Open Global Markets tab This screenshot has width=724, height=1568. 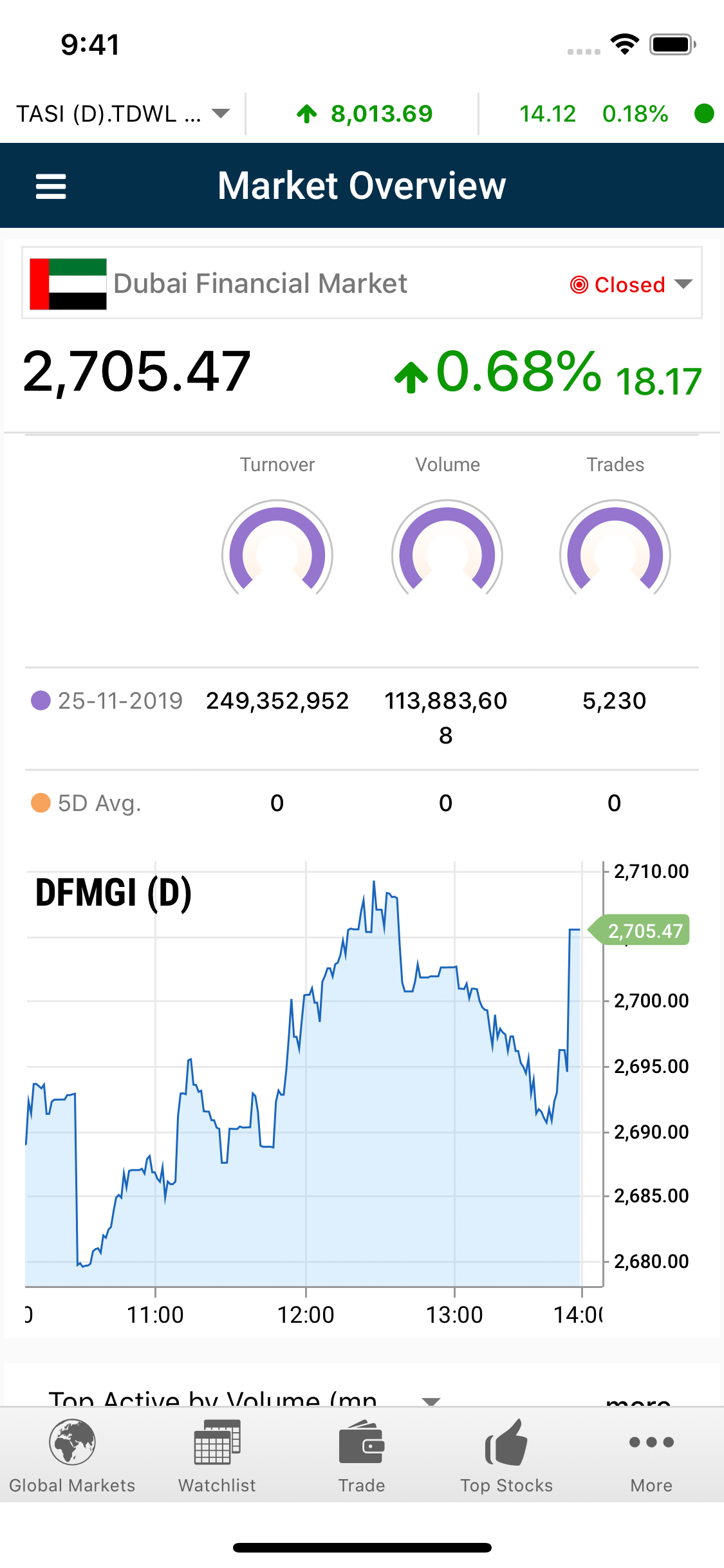pyautogui.click(x=72, y=1456)
